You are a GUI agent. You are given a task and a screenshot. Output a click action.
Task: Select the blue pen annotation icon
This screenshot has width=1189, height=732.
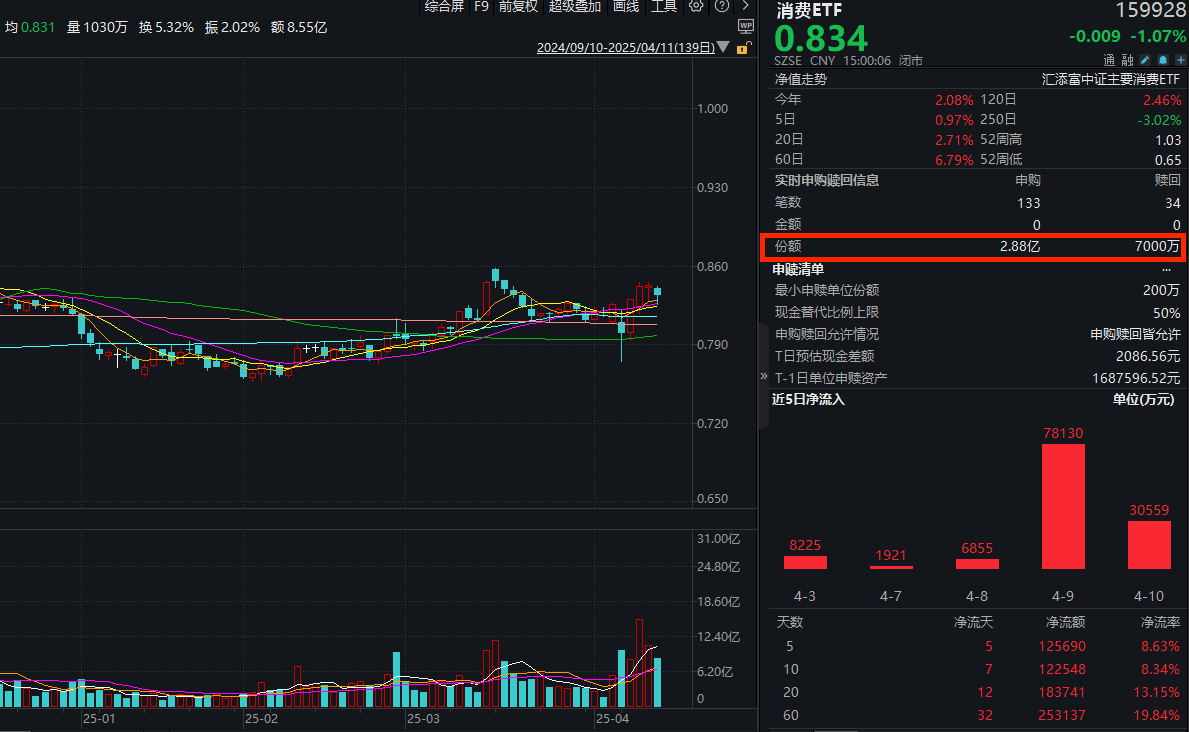(1145, 60)
